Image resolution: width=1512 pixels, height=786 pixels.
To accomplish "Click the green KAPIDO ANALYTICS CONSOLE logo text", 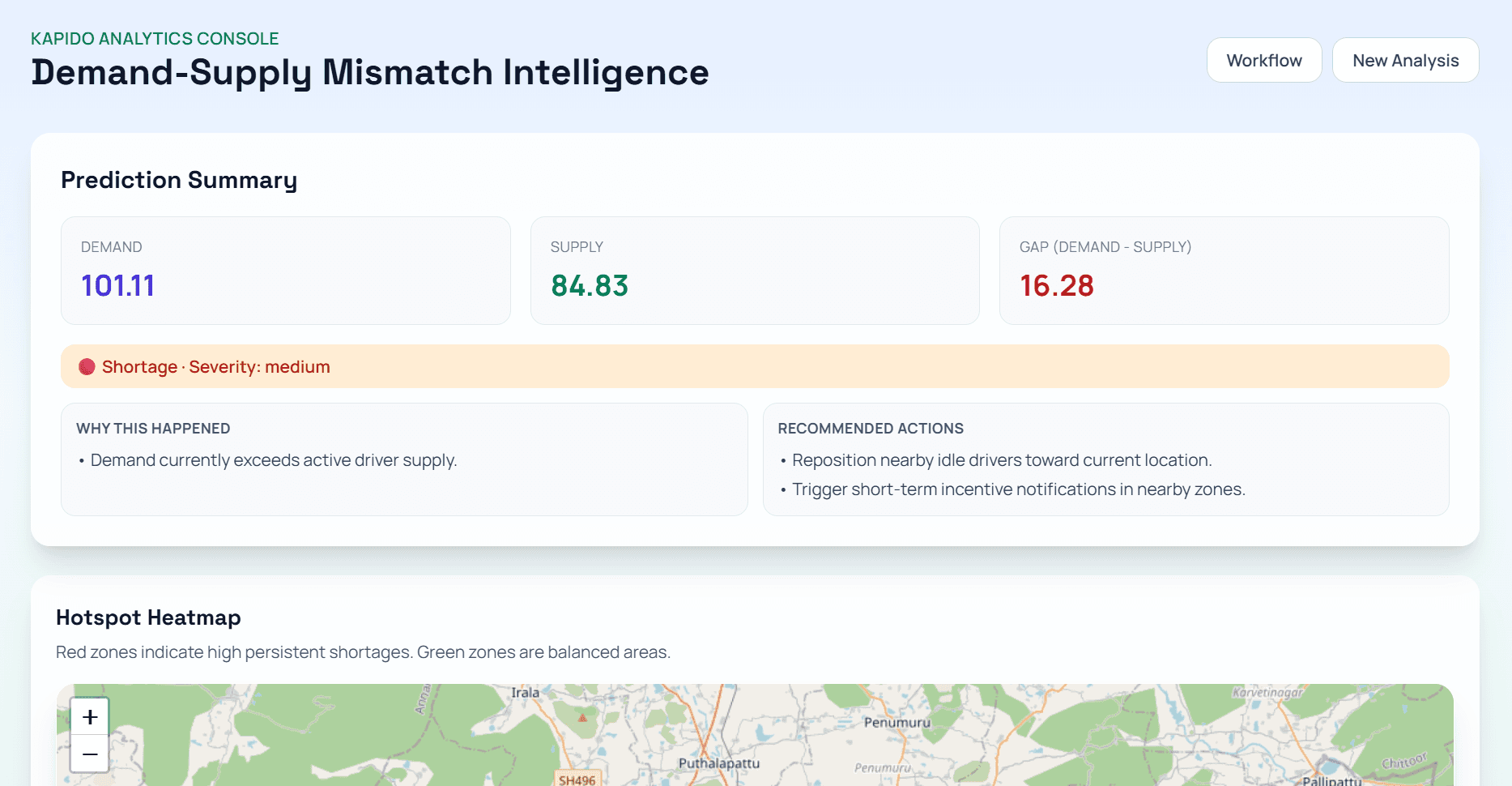I will pyautogui.click(x=154, y=37).
